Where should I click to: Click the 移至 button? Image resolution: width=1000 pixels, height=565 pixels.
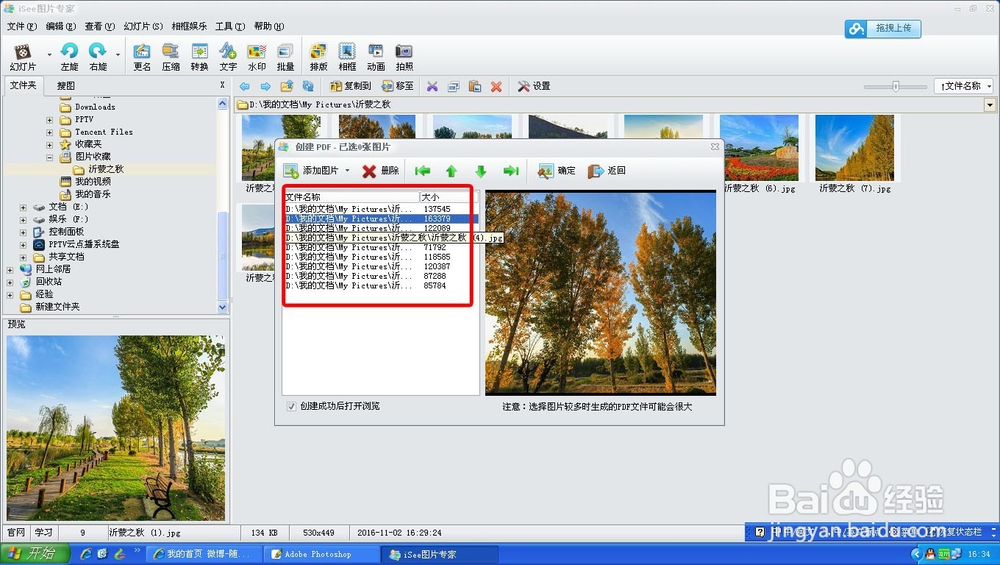coord(397,86)
